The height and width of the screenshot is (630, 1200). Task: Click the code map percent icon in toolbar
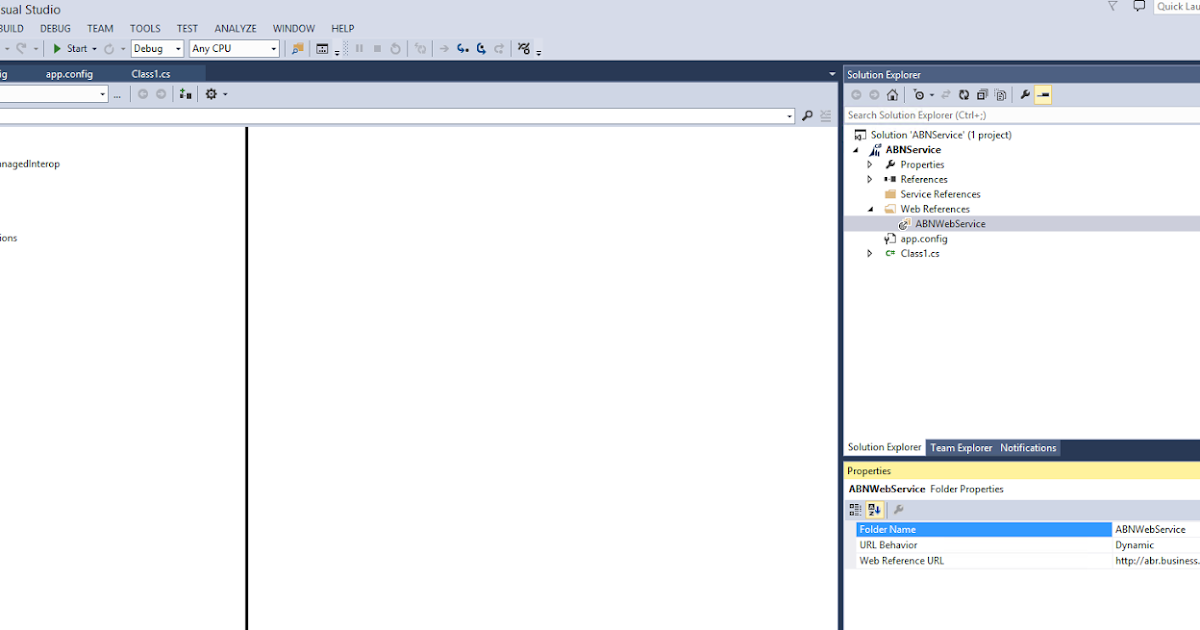524,48
